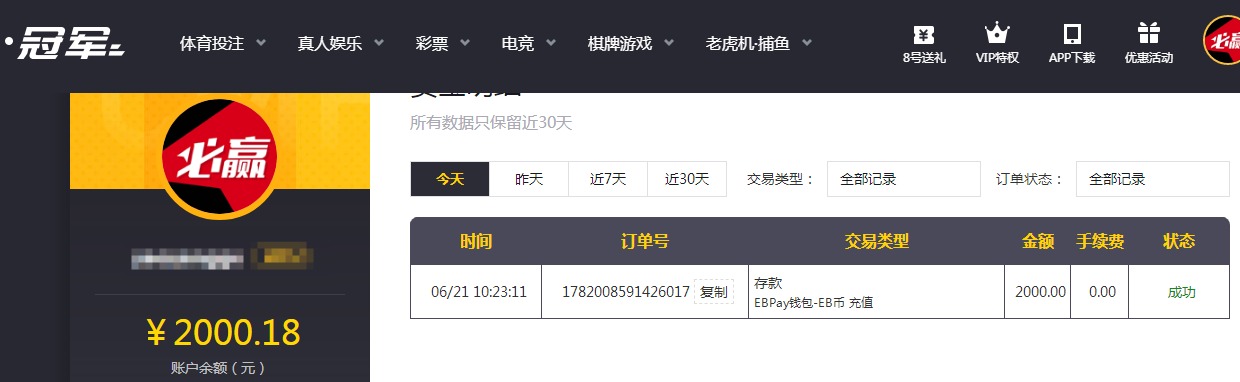Screen dimensions: 1240x382
Task: Click the 时间 column header
Action: pos(476,241)
